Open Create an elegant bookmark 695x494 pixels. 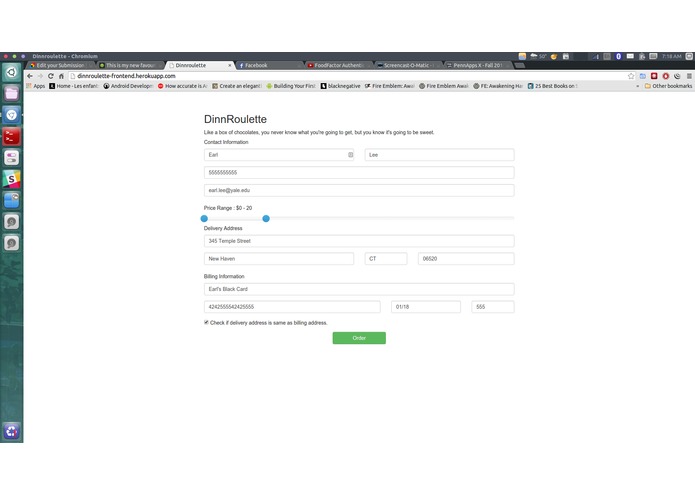click(237, 86)
